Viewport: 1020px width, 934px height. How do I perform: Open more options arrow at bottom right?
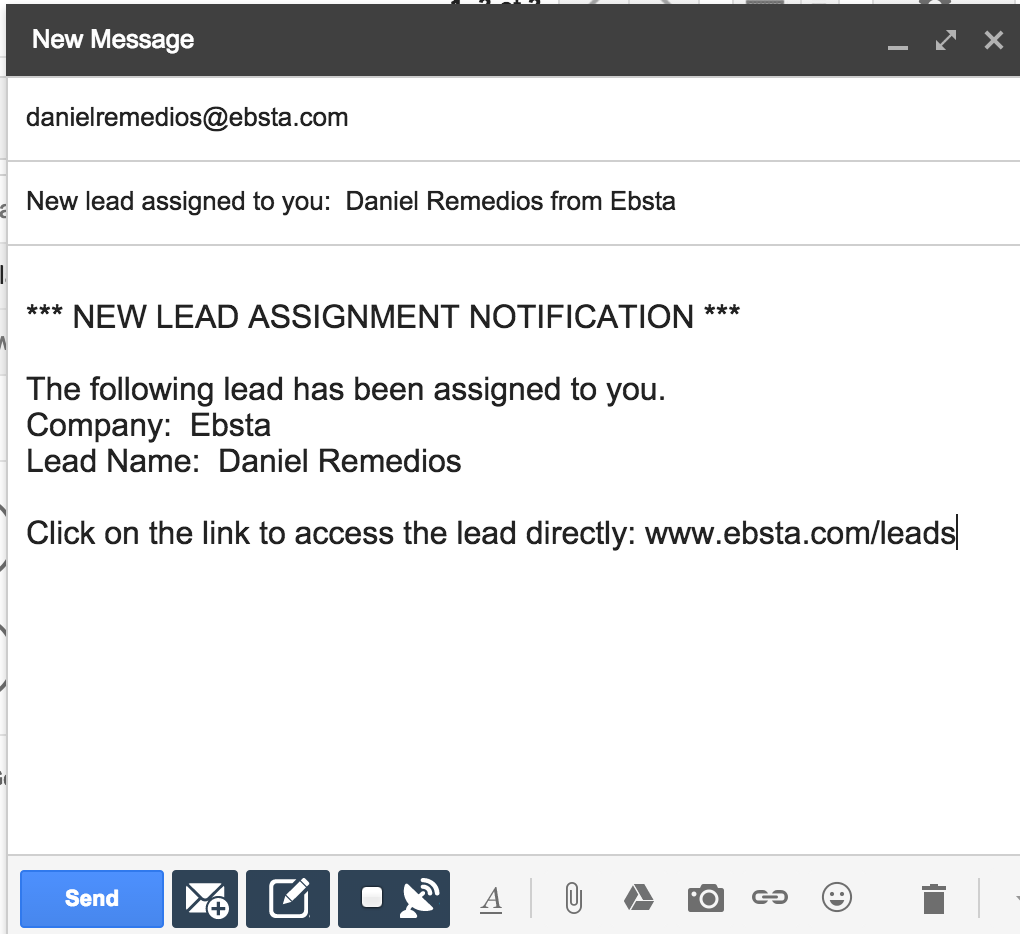pos(1014,899)
